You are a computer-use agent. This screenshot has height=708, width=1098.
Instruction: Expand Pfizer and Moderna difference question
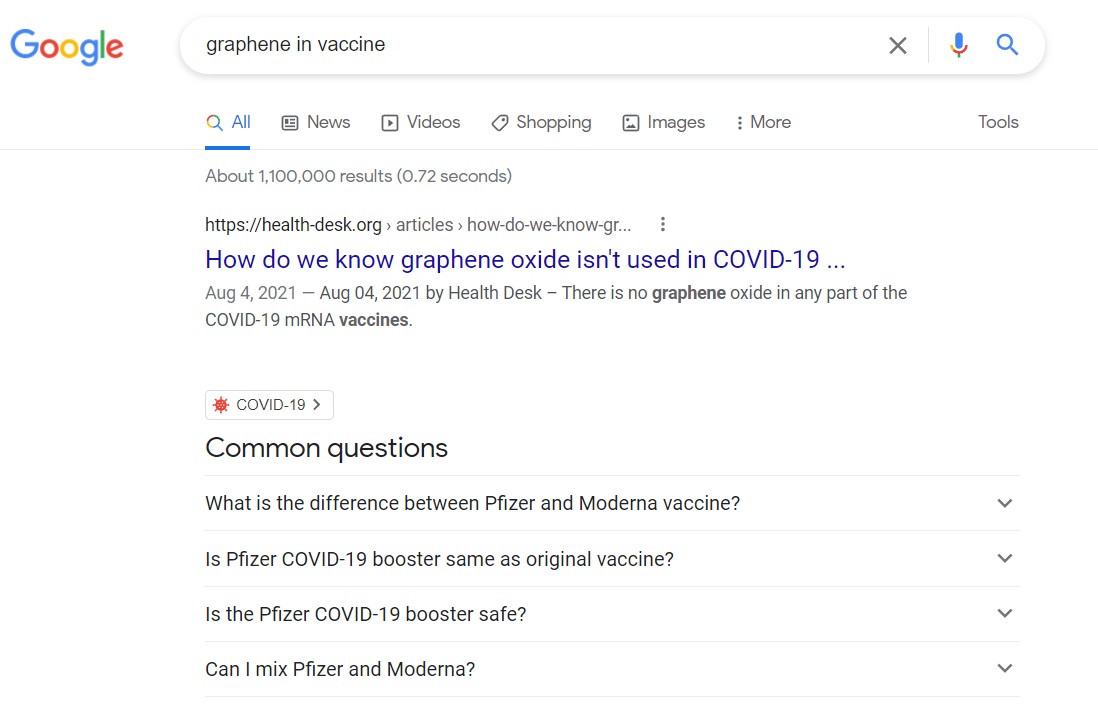click(x=1005, y=503)
